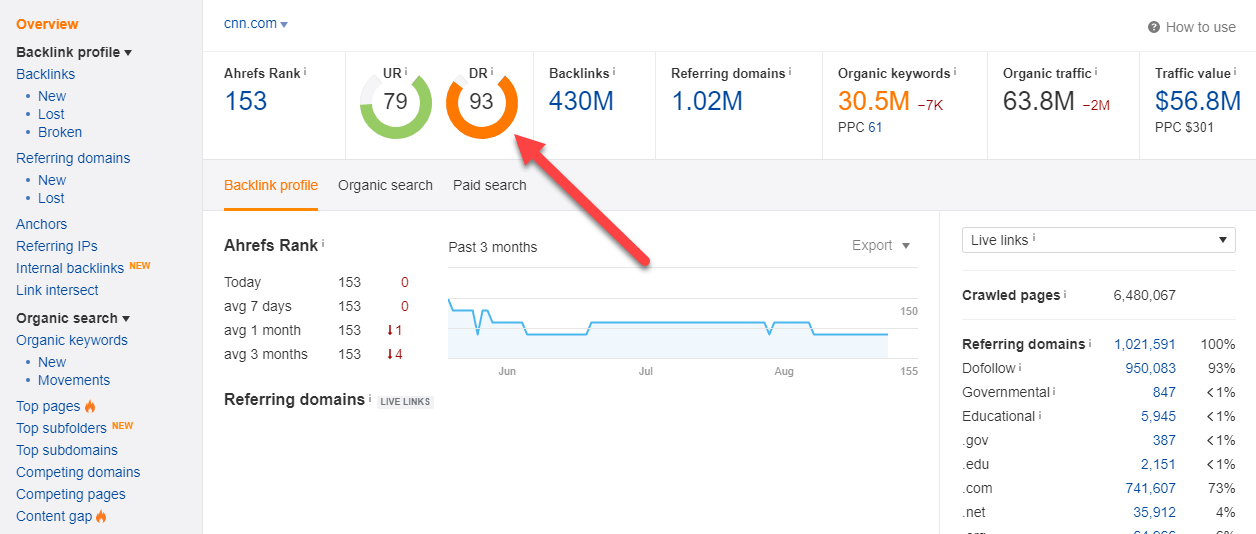1256x534 pixels.
Task: Click info icon next to Referring domains metric header
Action: [790, 72]
